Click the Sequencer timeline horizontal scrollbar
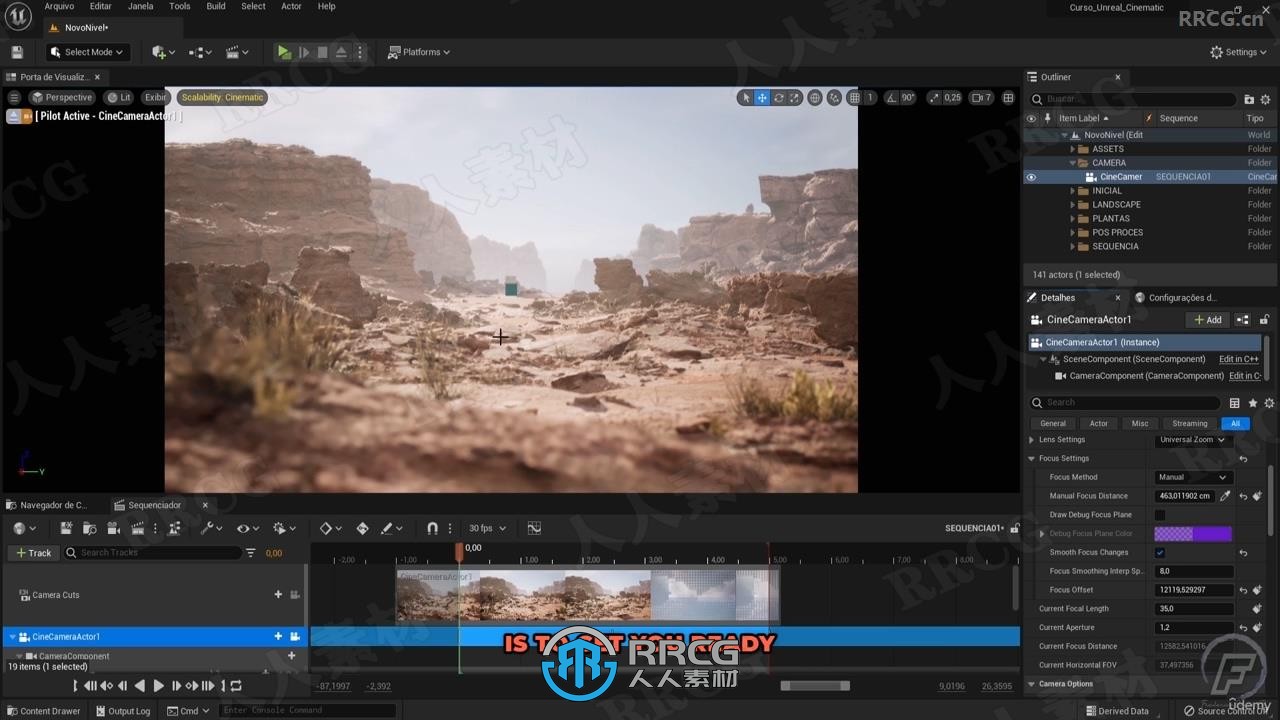 click(x=815, y=686)
